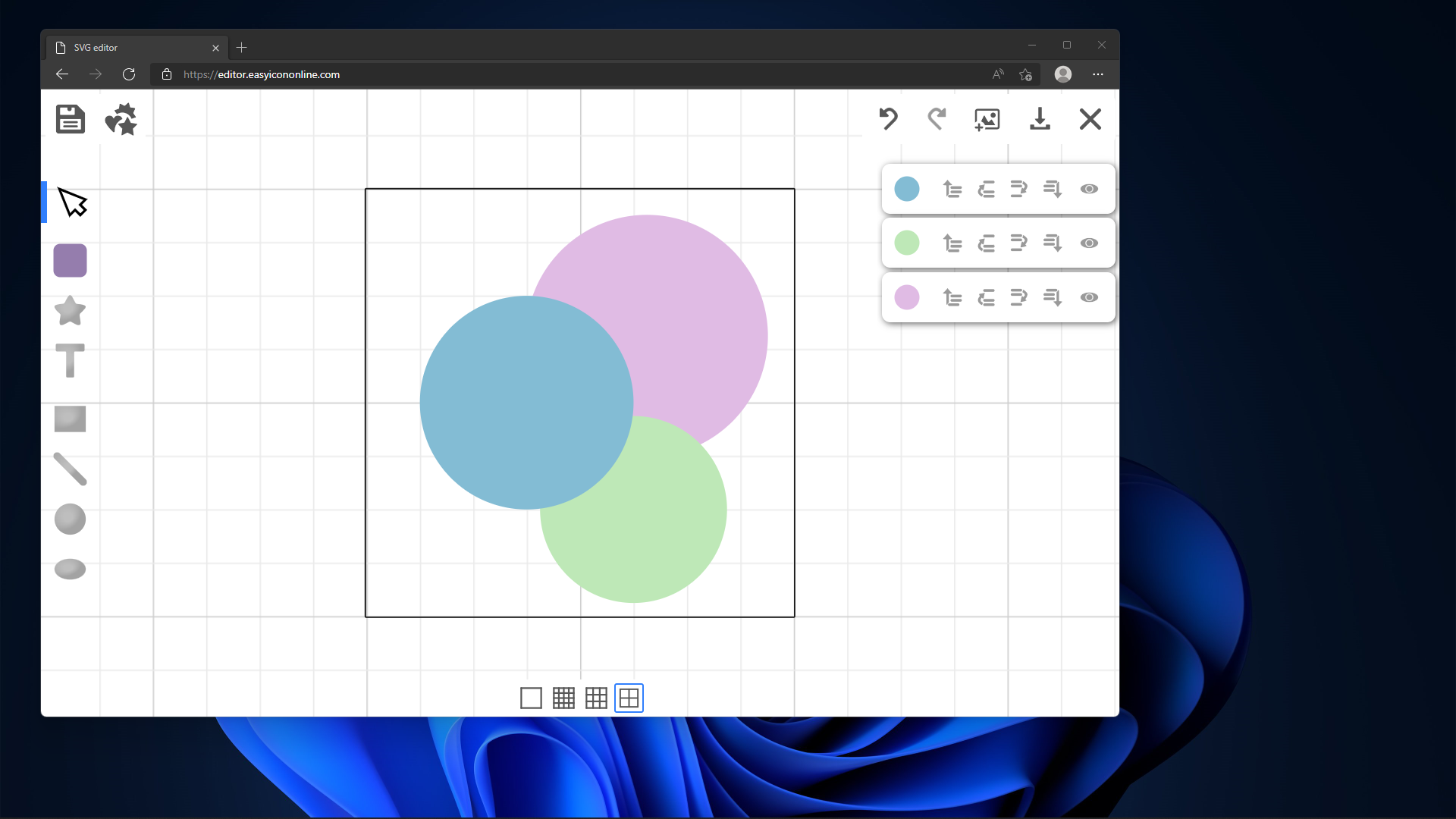
Task: Bring the green circle layer to front
Action: [x=952, y=243]
